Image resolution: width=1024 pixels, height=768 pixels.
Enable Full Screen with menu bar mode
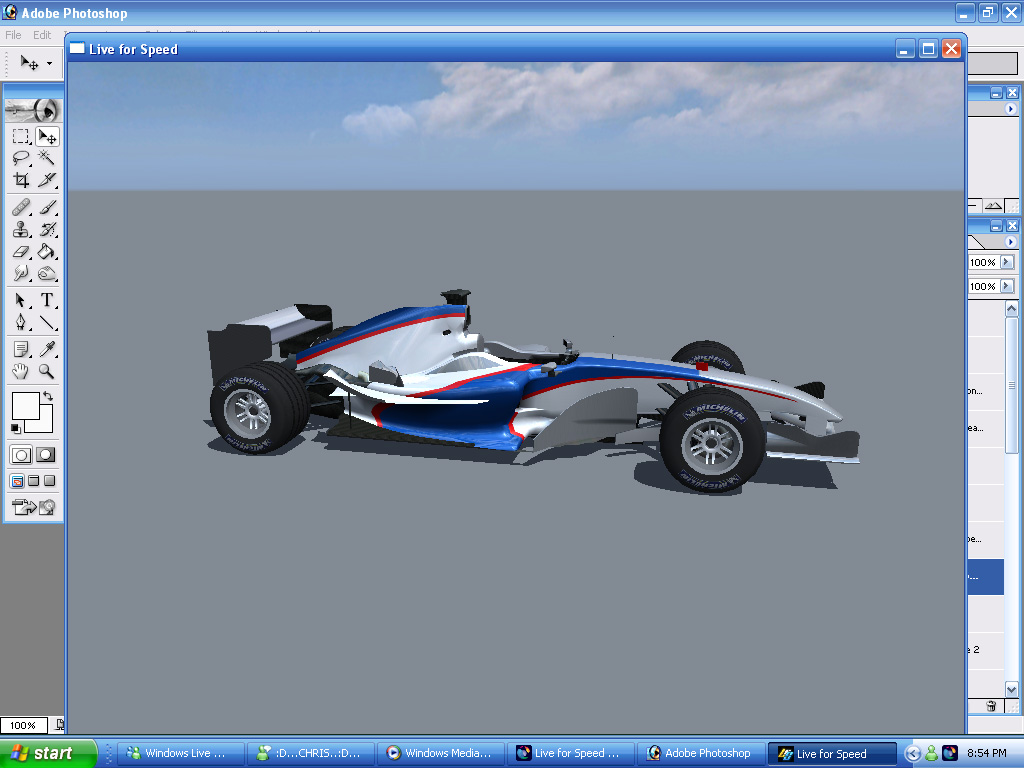click(33, 481)
